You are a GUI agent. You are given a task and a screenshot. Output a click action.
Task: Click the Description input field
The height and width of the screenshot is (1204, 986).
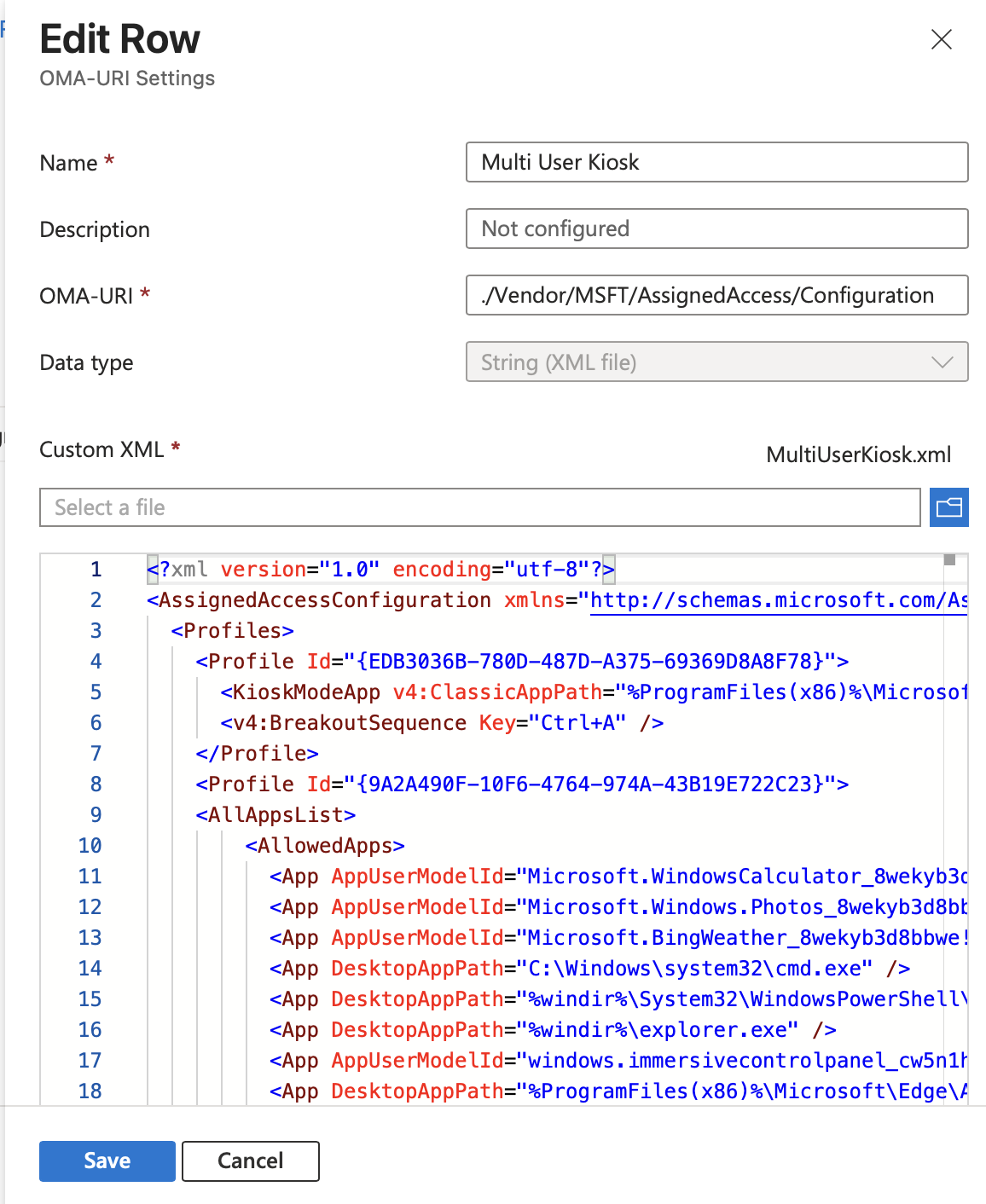click(716, 229)
